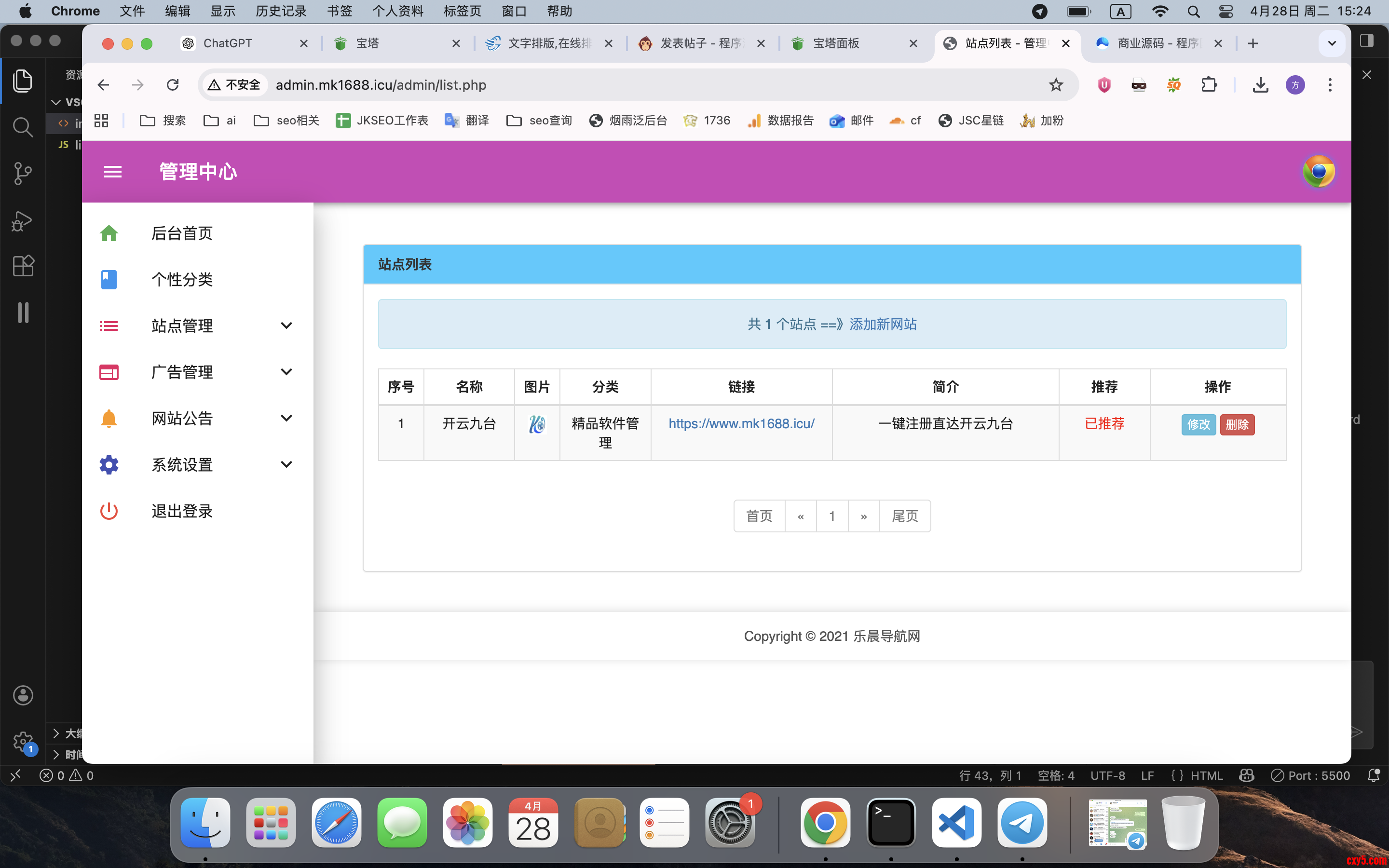Reload the current page

173,84
